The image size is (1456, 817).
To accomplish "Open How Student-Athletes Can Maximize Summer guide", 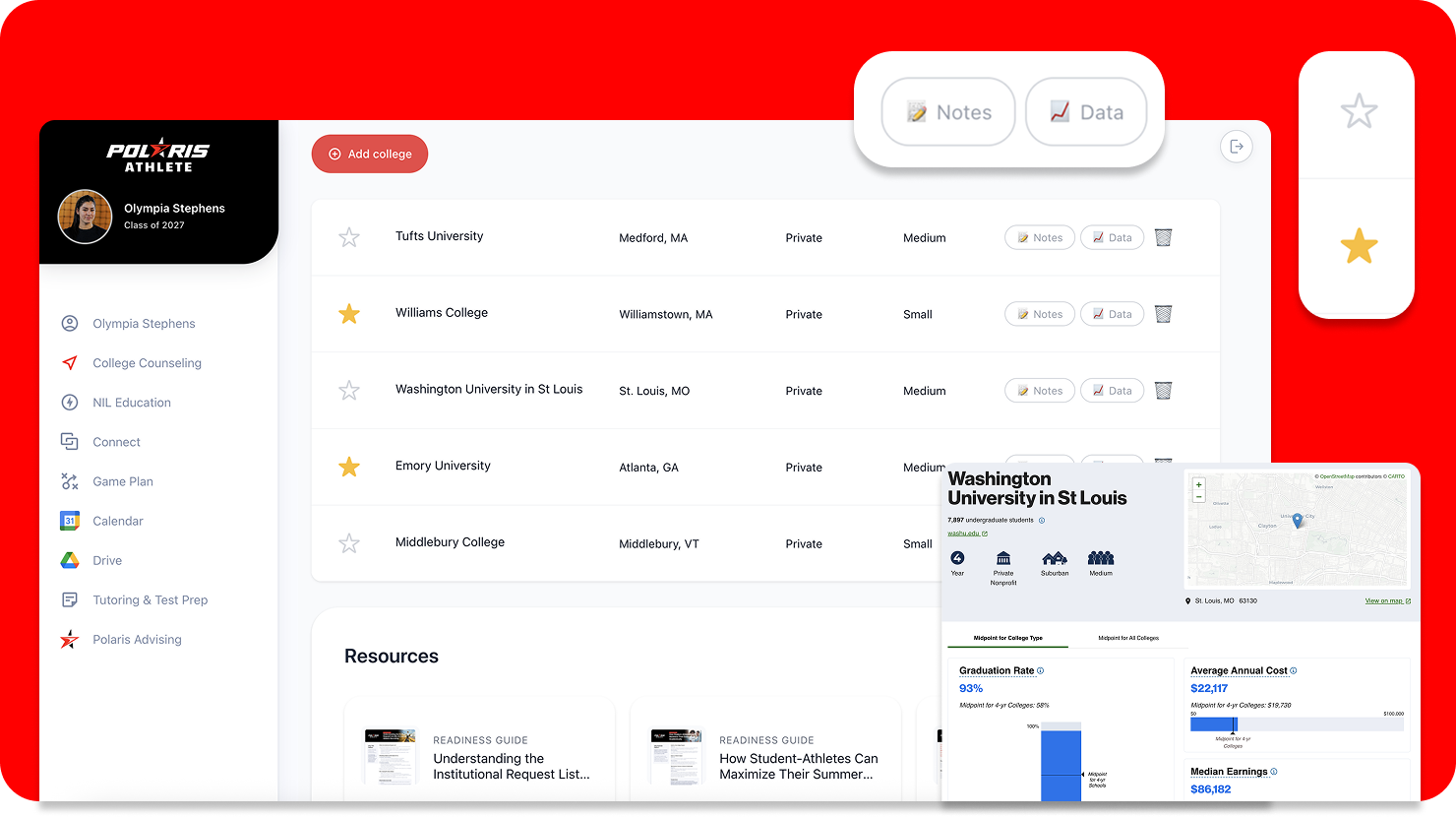I will [799, 767].
